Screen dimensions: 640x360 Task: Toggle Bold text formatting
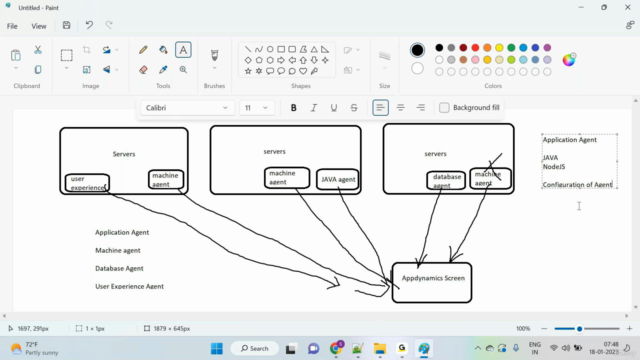[x=293, y=108]
